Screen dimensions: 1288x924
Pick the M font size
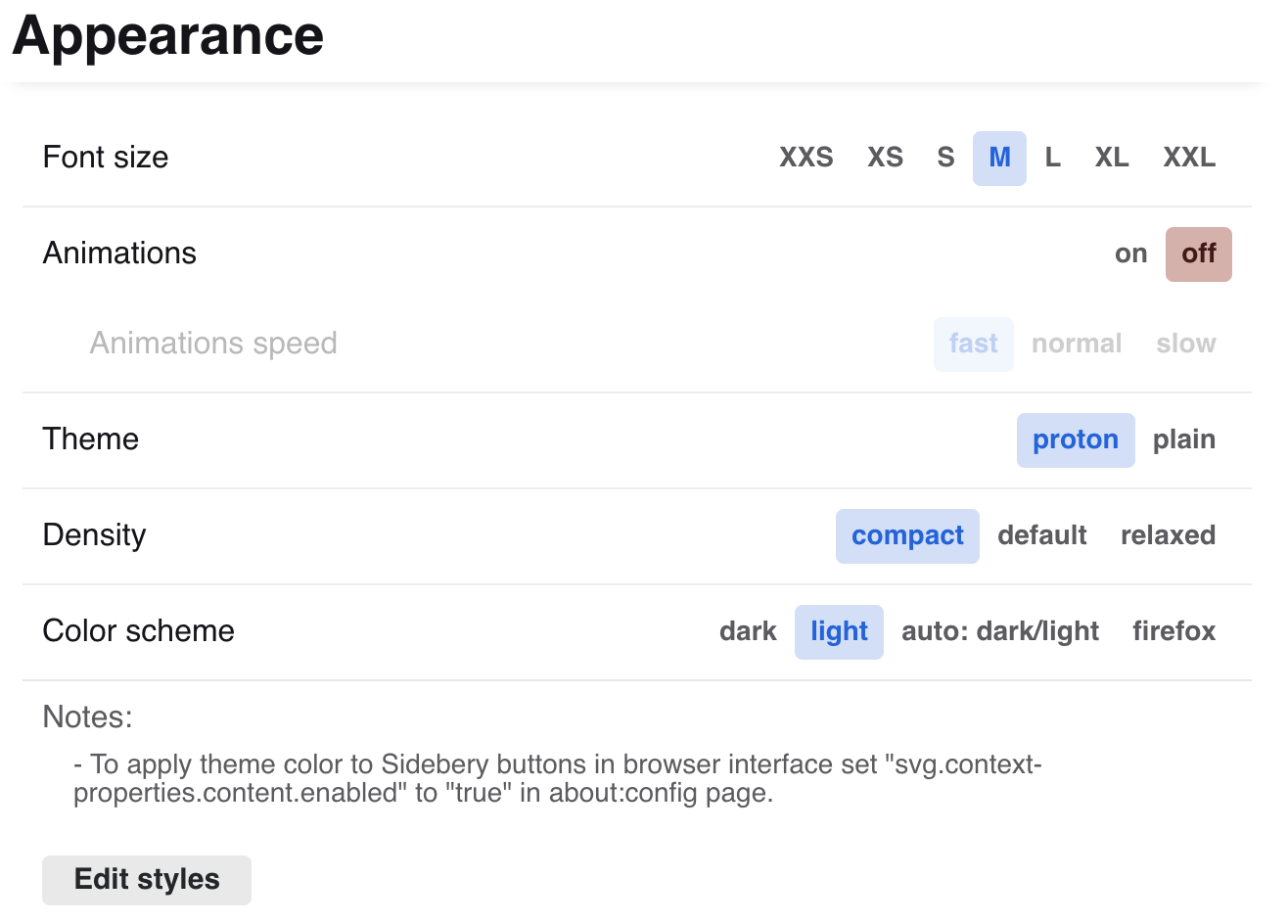coord(999,158)
